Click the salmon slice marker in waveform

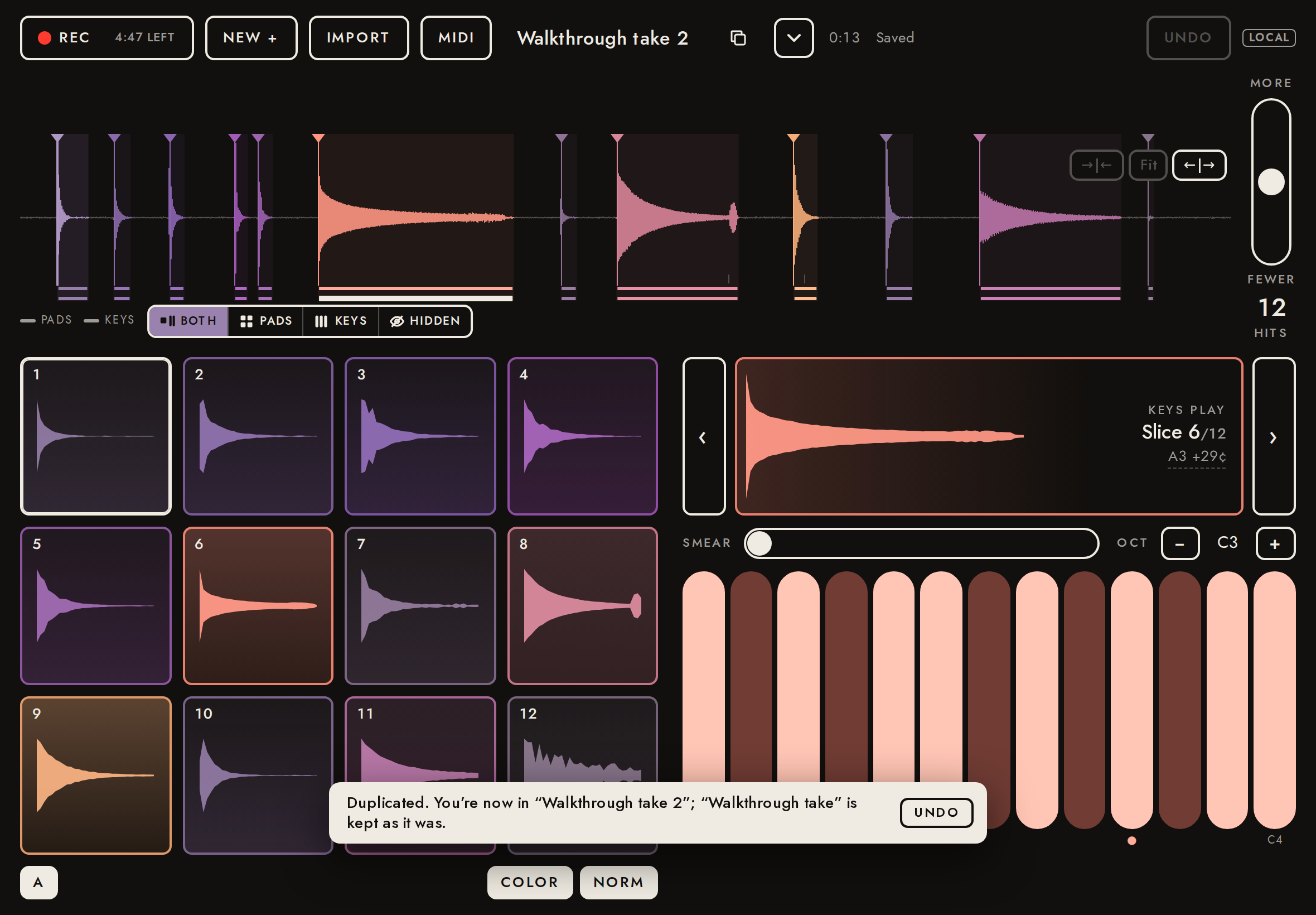click(x=318, y=138)
